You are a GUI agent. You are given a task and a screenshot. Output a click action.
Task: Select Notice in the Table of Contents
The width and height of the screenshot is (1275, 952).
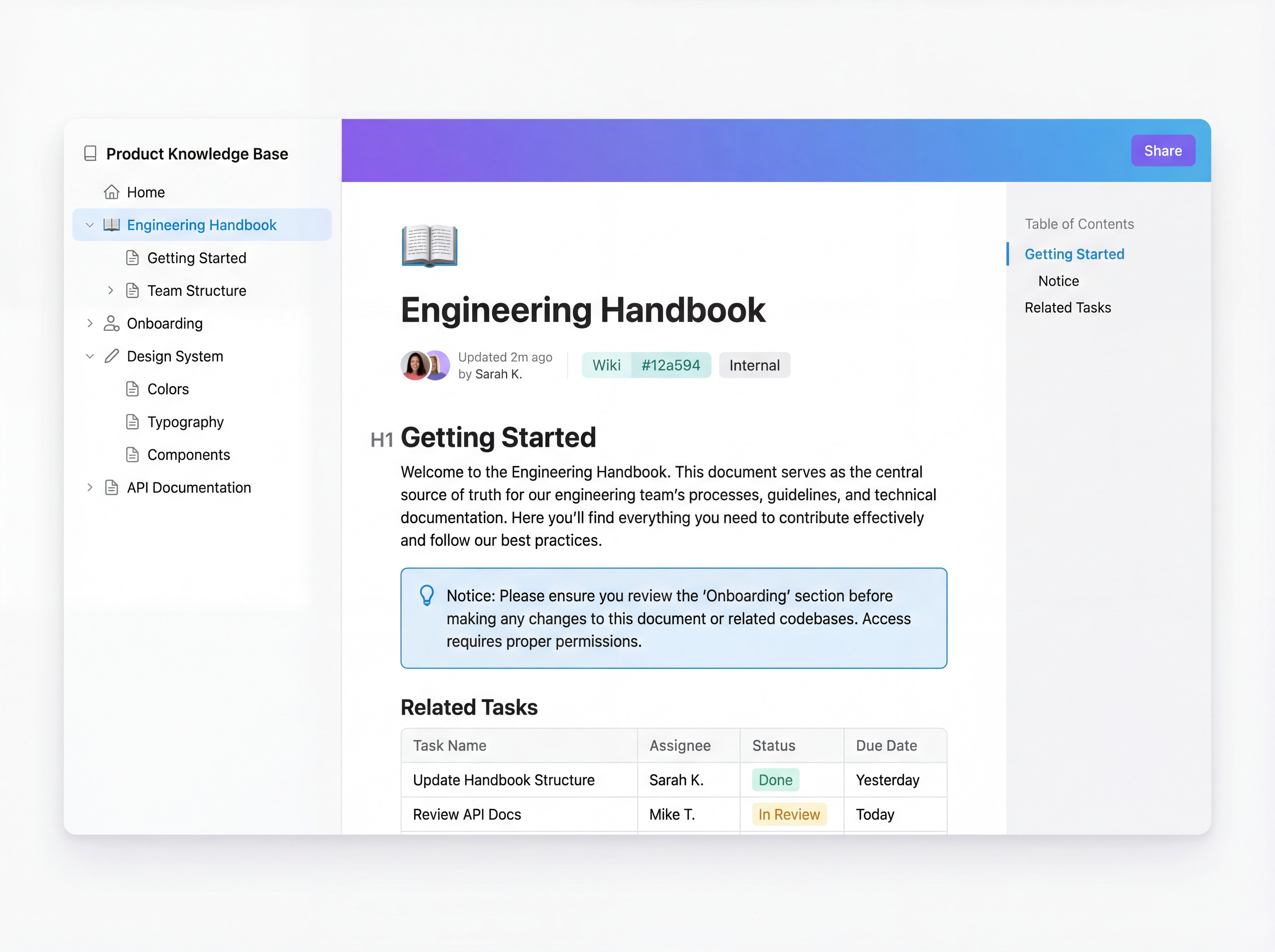click(1058, 281)
